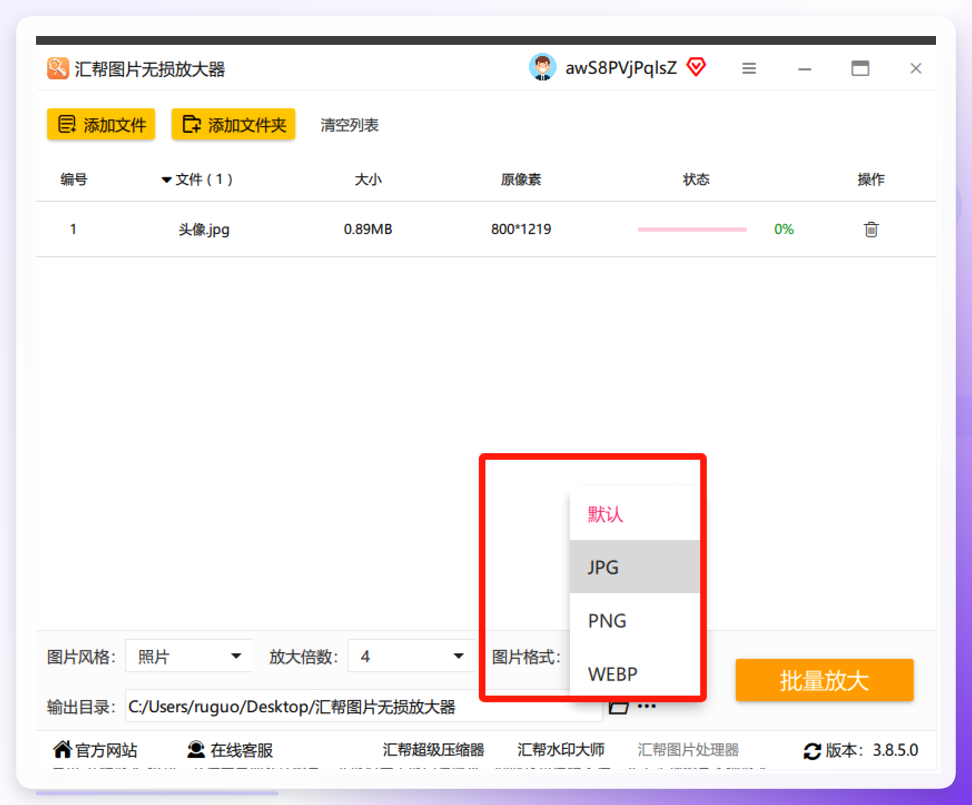Image resolution: width=972 pixels, height=805 pixels.
Task: Select JPG format option
Action: tap(635, 566)
